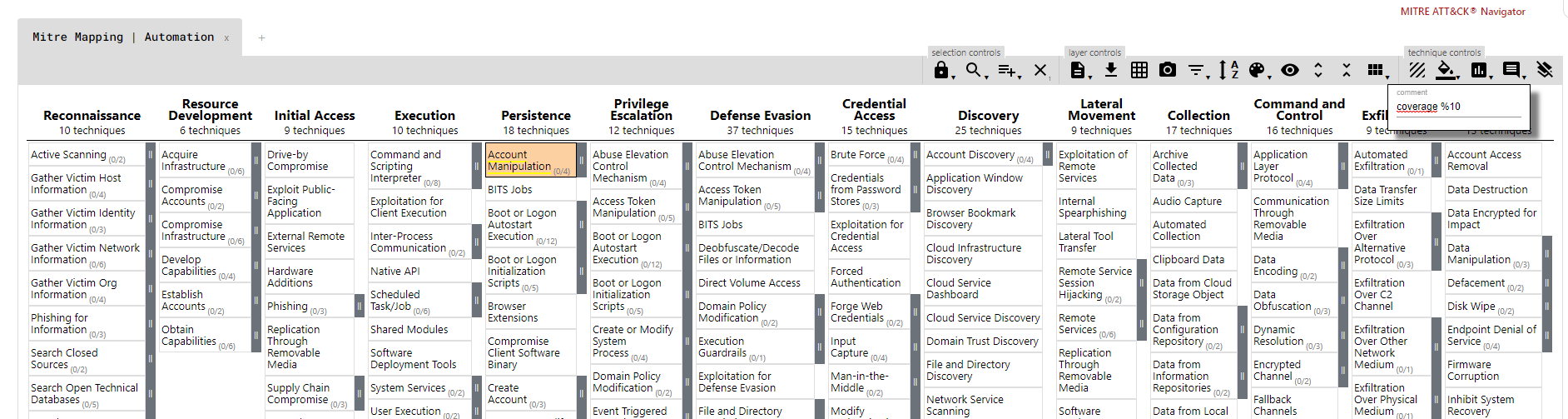The image size is (1568, 419).
Task: Click the deselect techniques X icon
Action: coord(1040,71)
